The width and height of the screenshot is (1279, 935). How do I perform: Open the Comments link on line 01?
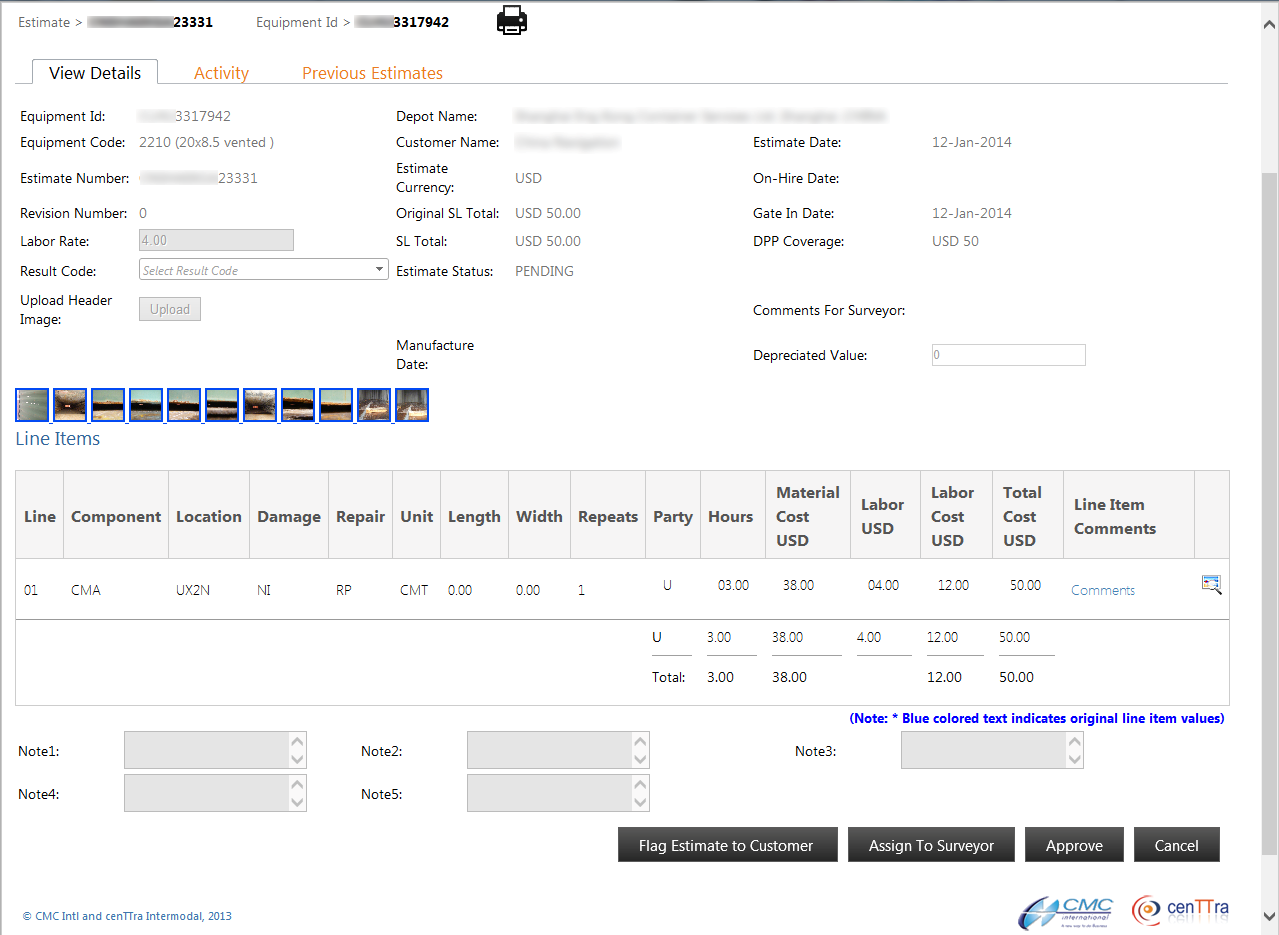coord(1101,589)
